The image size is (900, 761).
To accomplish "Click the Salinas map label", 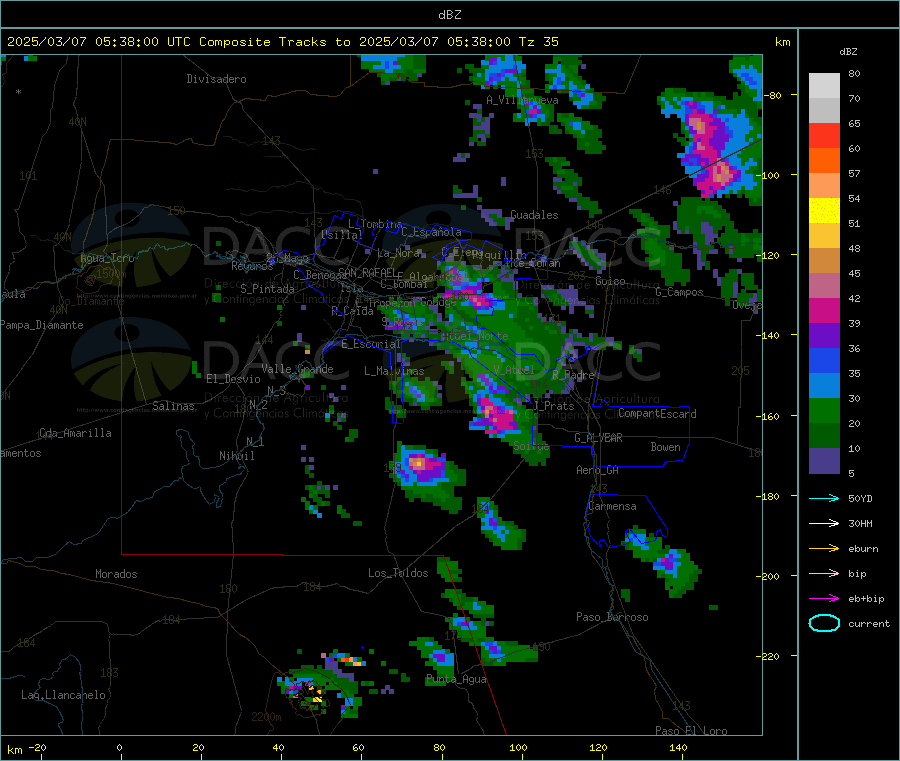I will coord(173,406).
